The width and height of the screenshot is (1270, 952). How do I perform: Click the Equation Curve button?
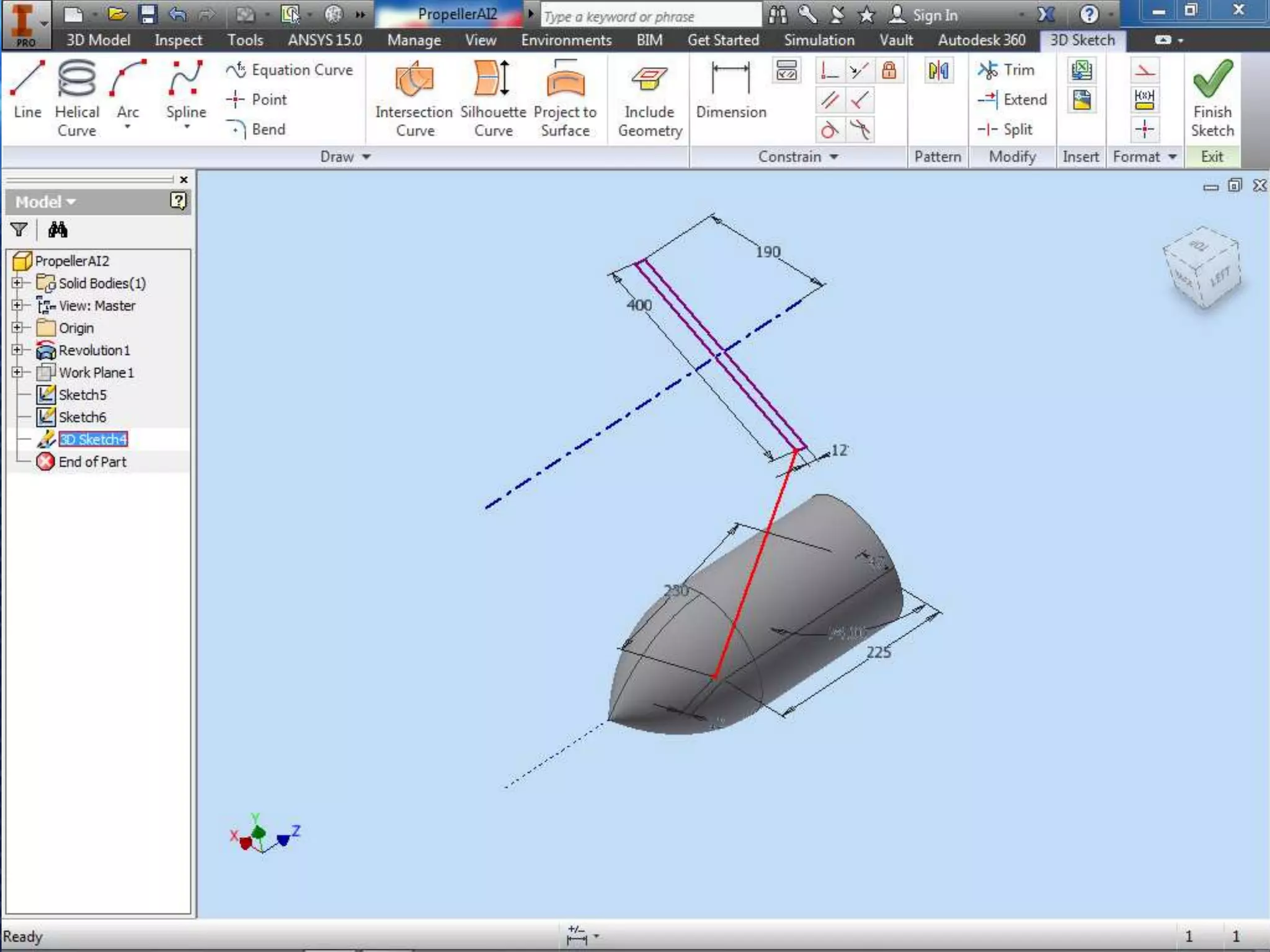tap(290, 70)
